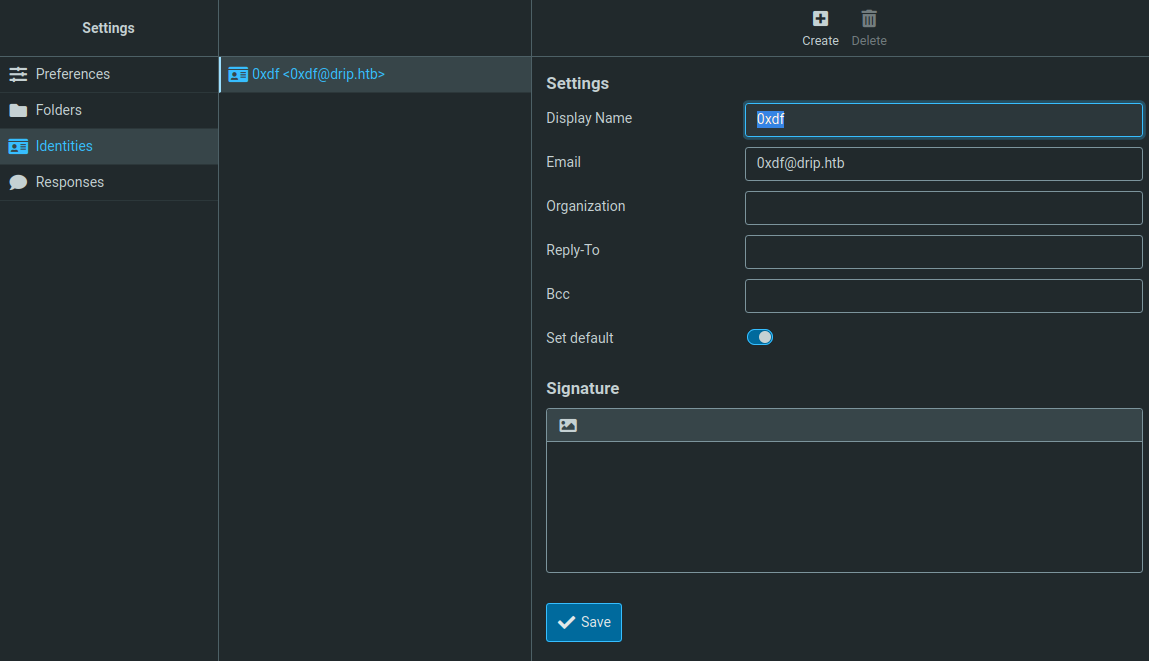Select the 0xdf <0xdf@drip.htb> identity entry
1149x661 pixels.
[x=318, y=74]
